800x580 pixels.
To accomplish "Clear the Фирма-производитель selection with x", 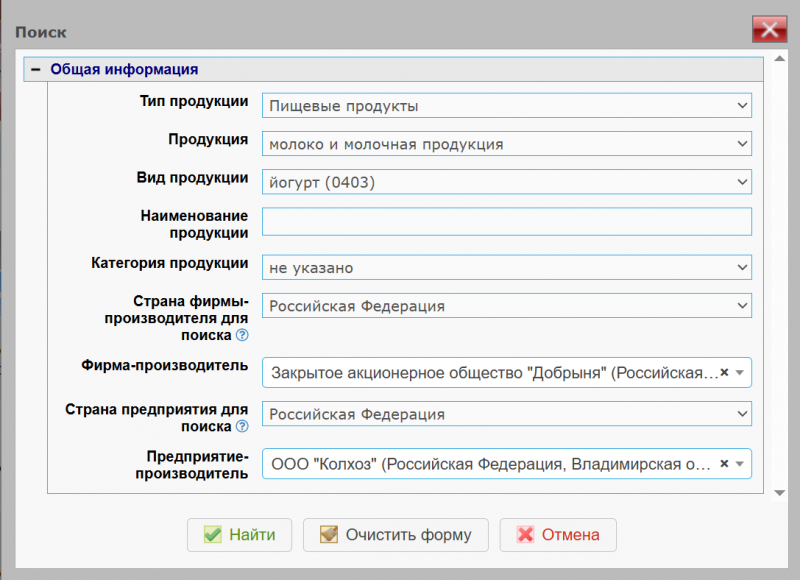I will click(x=724, y=372).
